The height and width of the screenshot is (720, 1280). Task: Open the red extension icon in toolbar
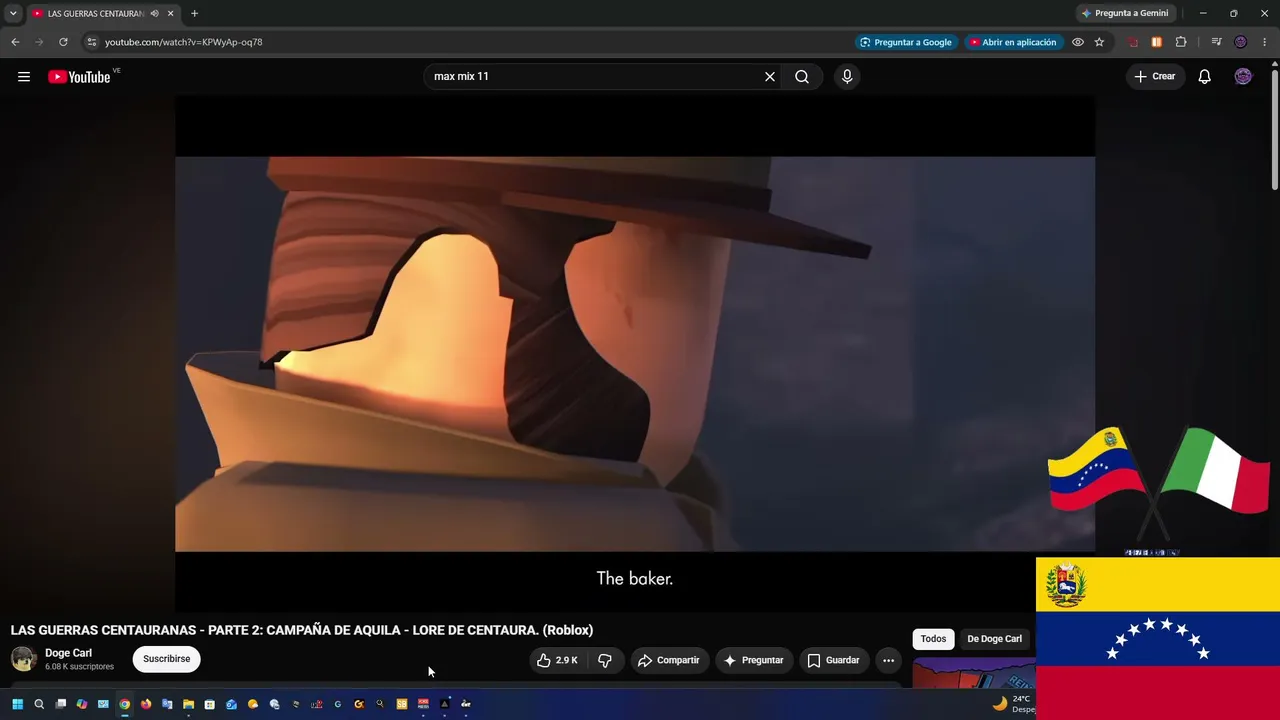point(1133,42)
